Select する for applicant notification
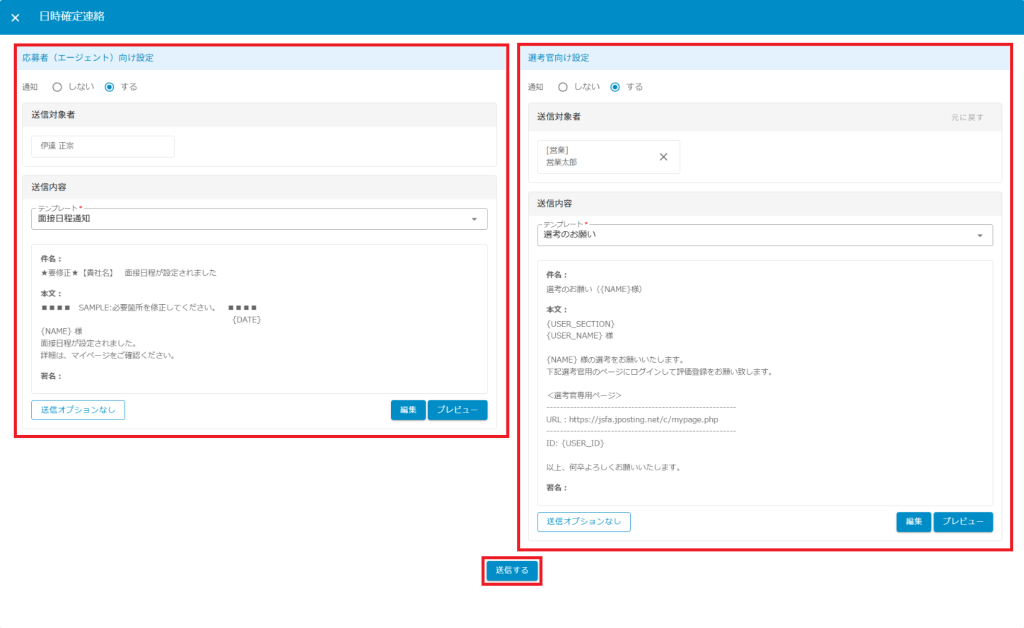The image size is (1024, 628). pyautogui.click(x=110, y=87)
